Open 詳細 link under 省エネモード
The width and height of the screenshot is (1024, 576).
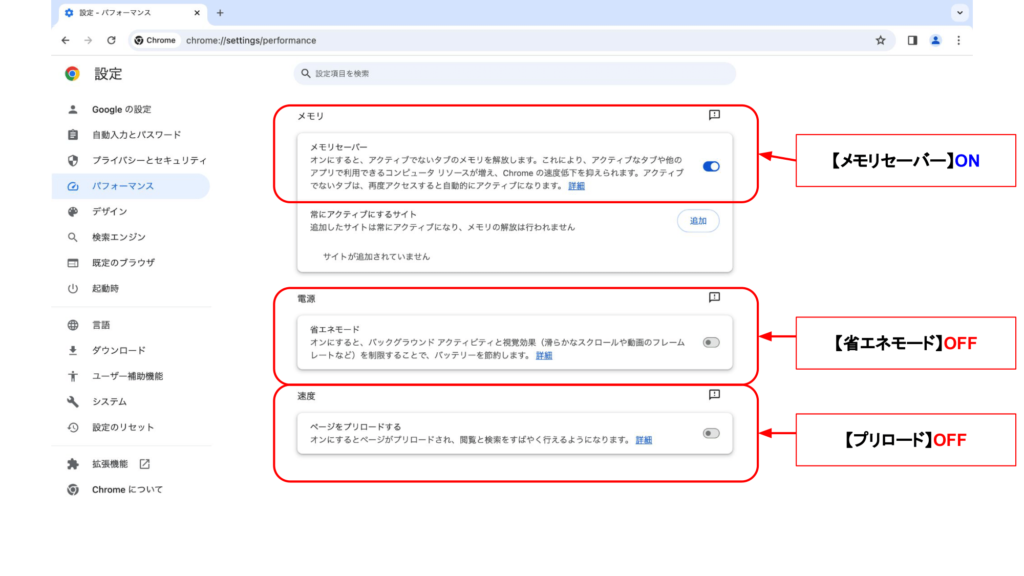[544, 355]
